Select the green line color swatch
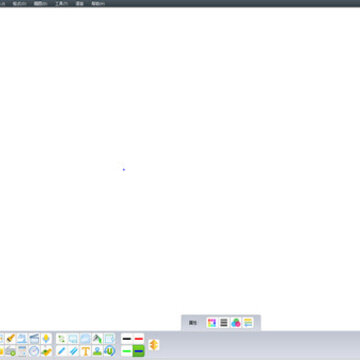Image resolution: width=360 pixels, height=360 pixels. (127, 351)
